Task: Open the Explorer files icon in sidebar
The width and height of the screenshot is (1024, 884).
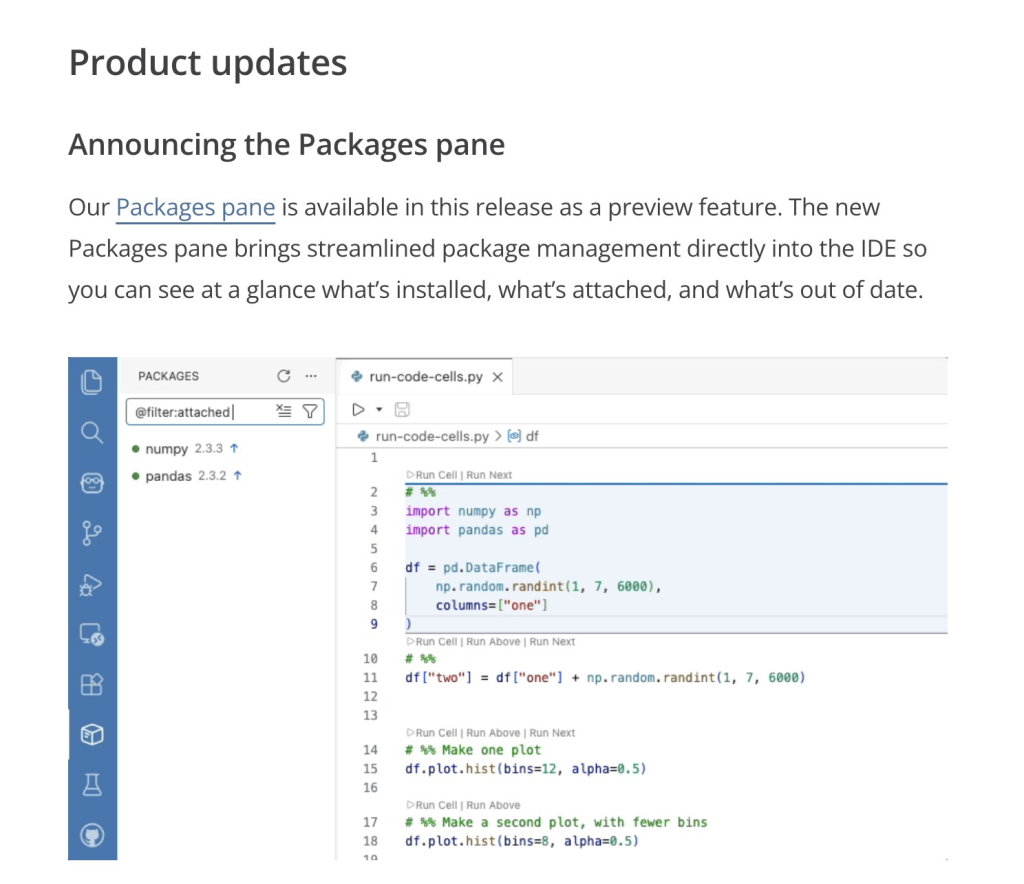Action: [x=91, y=382]
